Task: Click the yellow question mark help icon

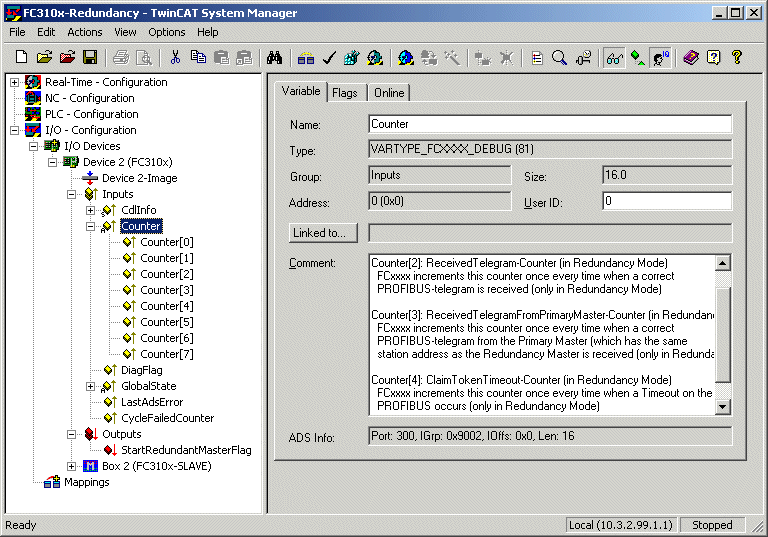Action: click(737, 58)
